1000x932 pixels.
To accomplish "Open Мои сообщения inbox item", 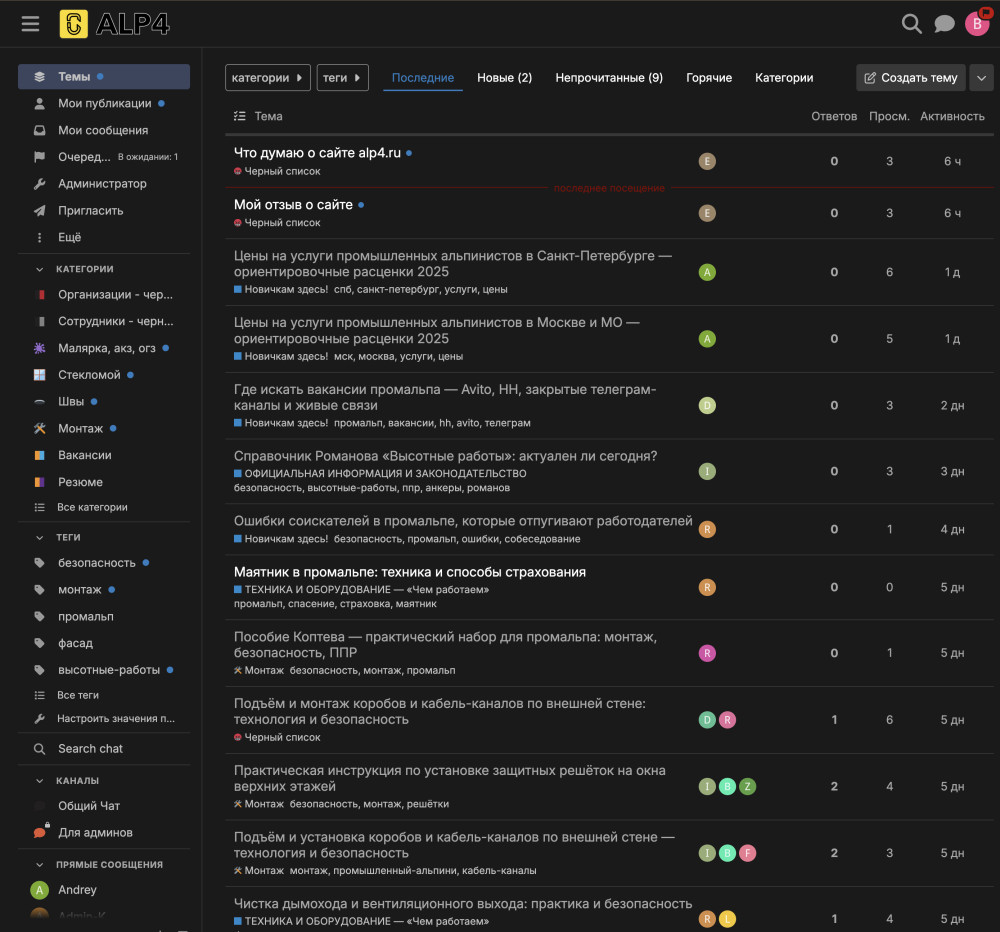I will coord(102,130).
